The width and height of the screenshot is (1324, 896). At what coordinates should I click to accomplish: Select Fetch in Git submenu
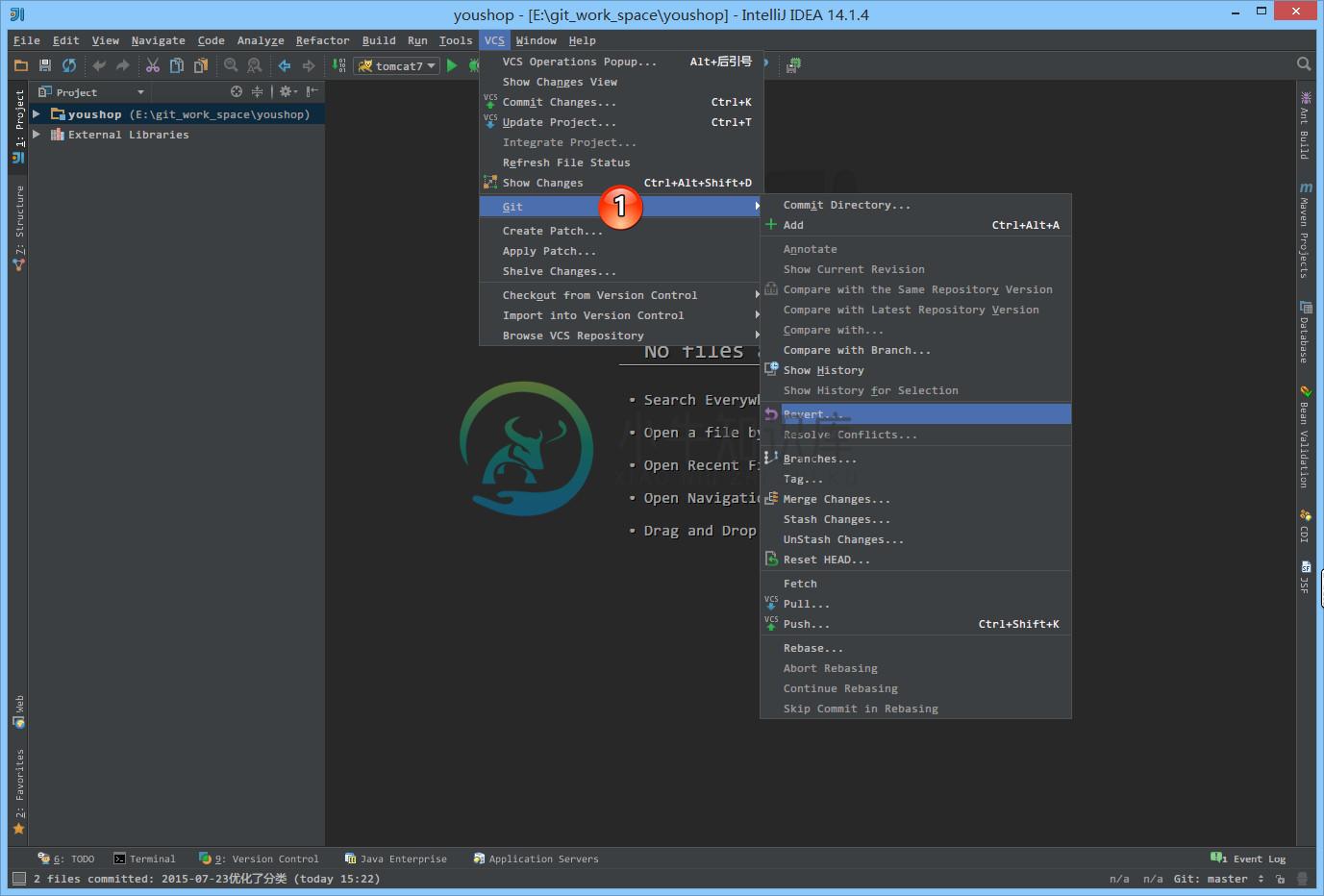point(915,584)
